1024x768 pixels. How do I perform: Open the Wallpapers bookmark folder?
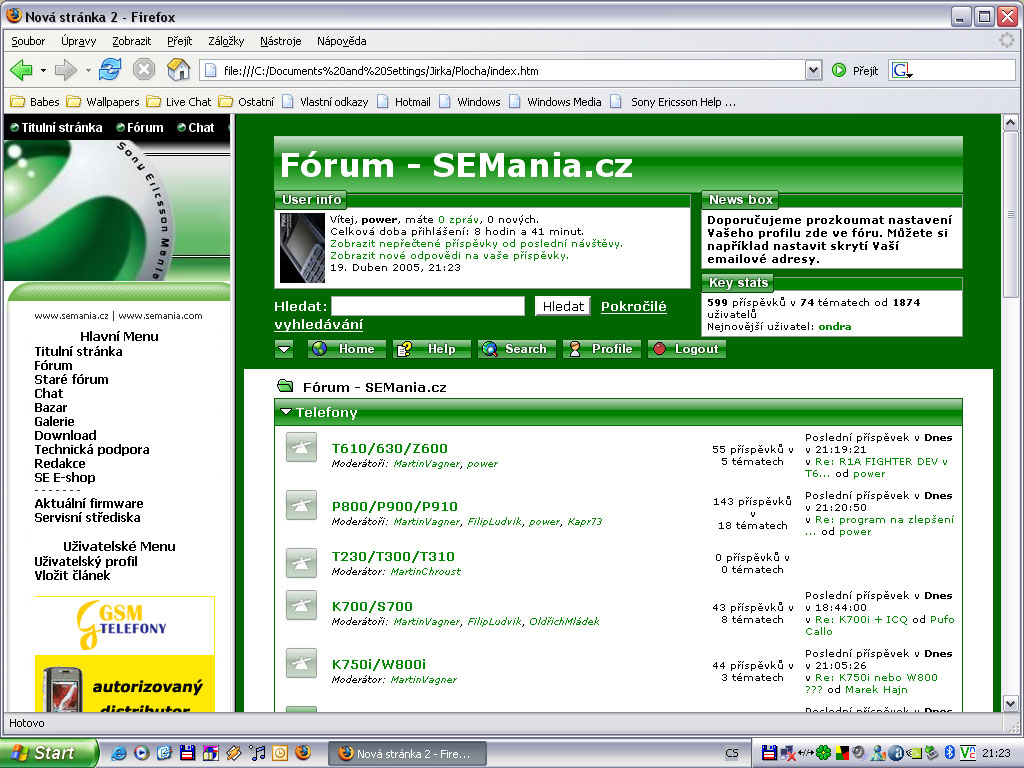tap(103, 102)
